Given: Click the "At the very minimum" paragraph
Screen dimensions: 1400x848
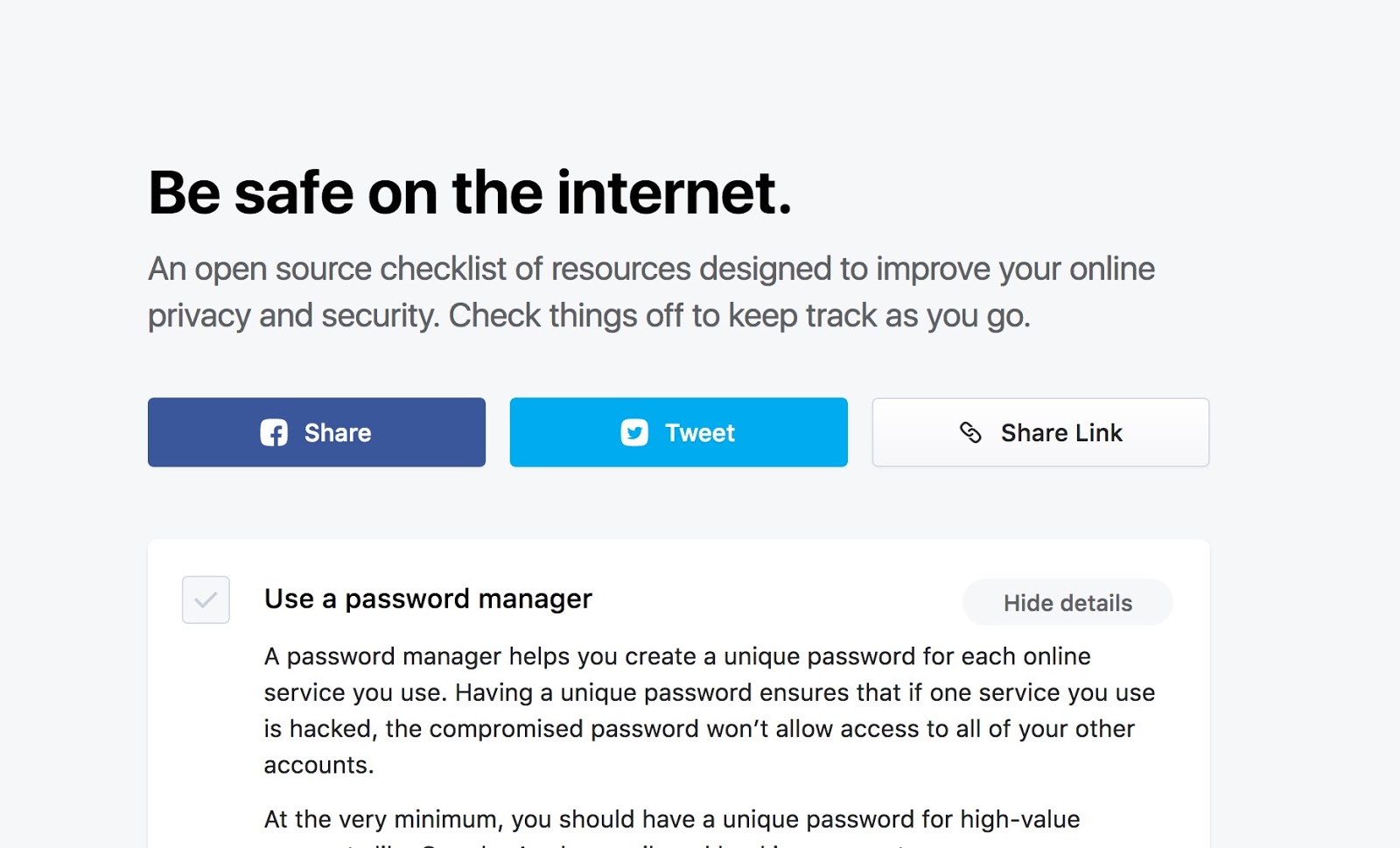Looking at the screenshot, I should [x=672, y=819].
